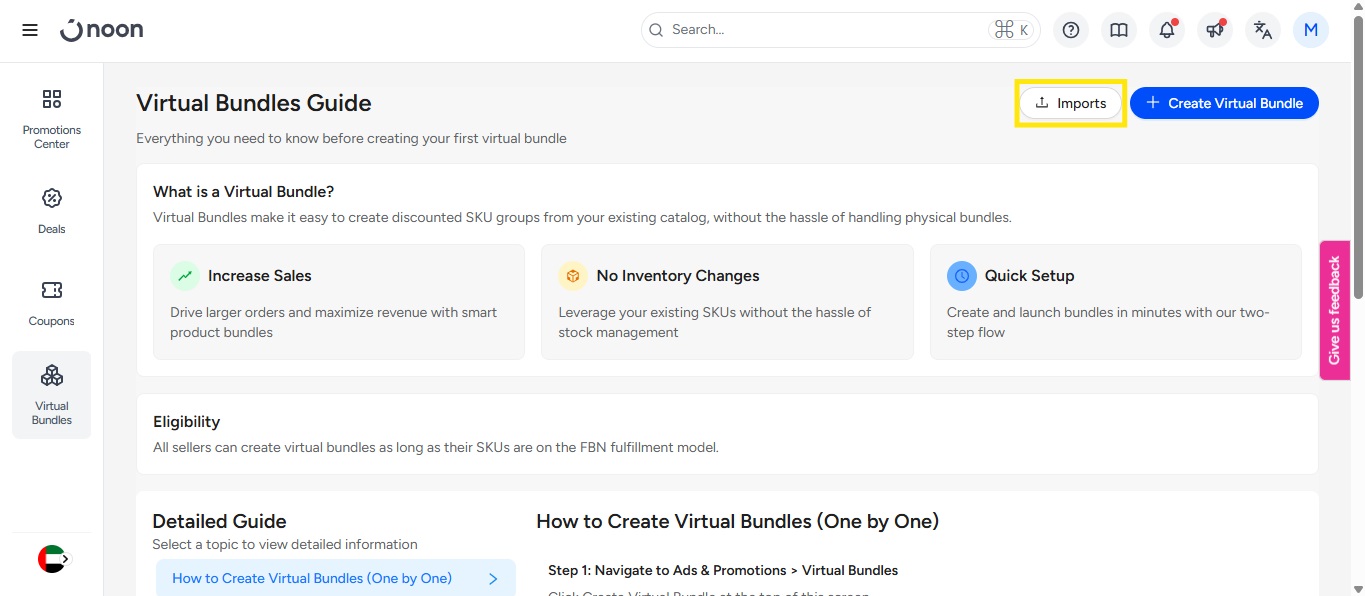The image size is (1365, 596).
Task: Open the help question mark icon
Action: (1071, 30)
